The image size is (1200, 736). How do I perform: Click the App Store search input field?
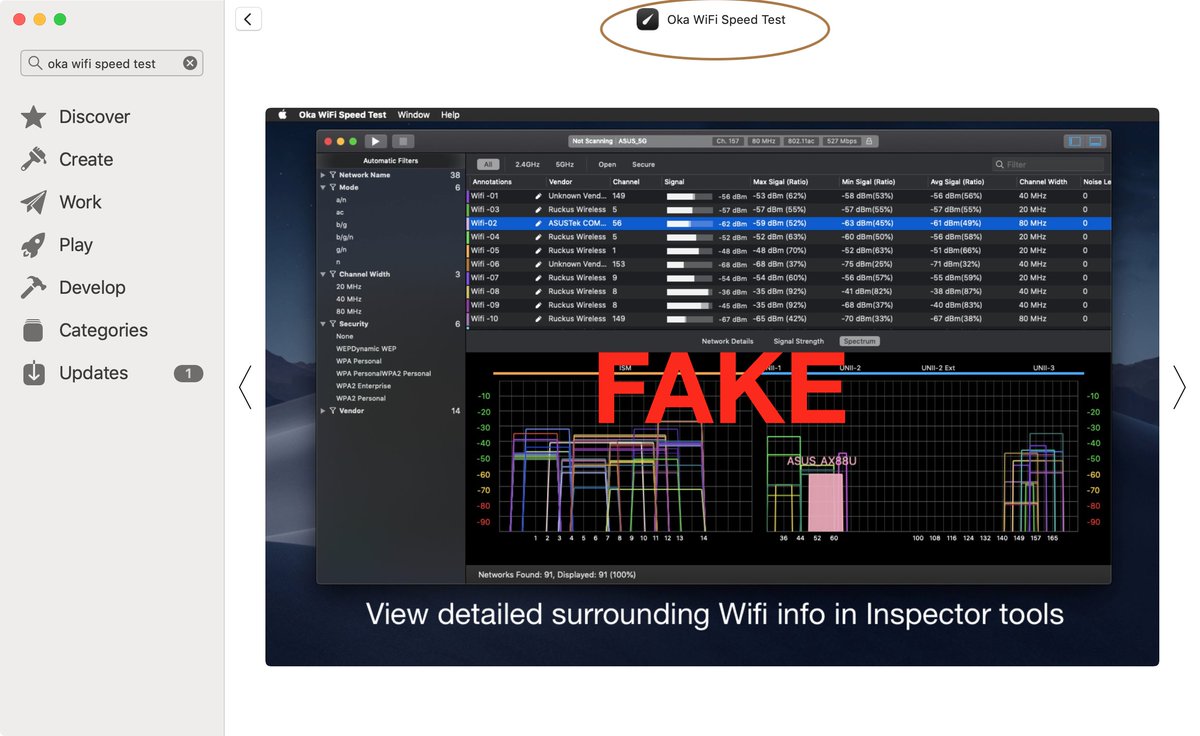pyautogui.click(x=112, y=63)
